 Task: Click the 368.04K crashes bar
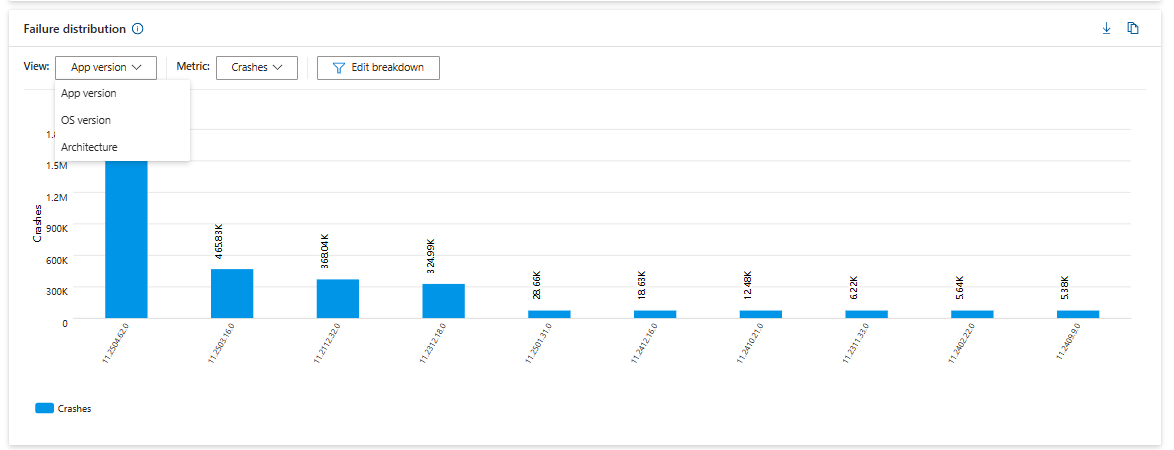[x=338, y=299]
